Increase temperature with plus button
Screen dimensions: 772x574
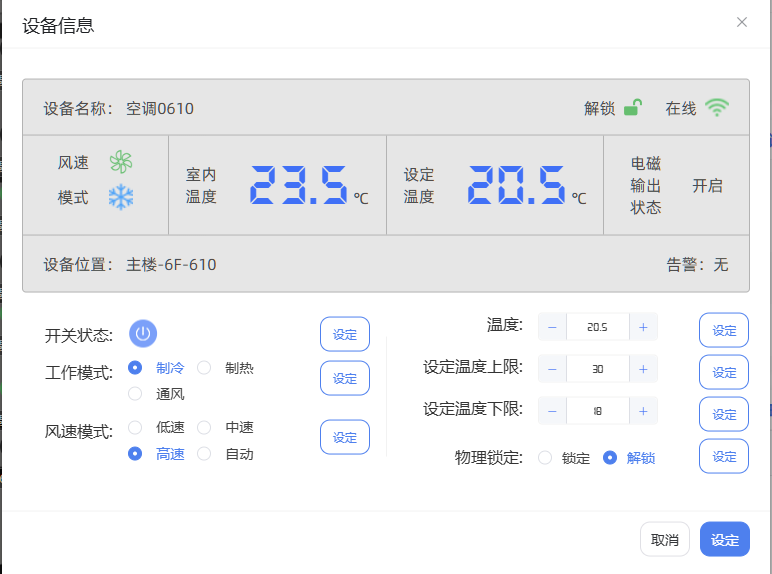tap(643, 327)
